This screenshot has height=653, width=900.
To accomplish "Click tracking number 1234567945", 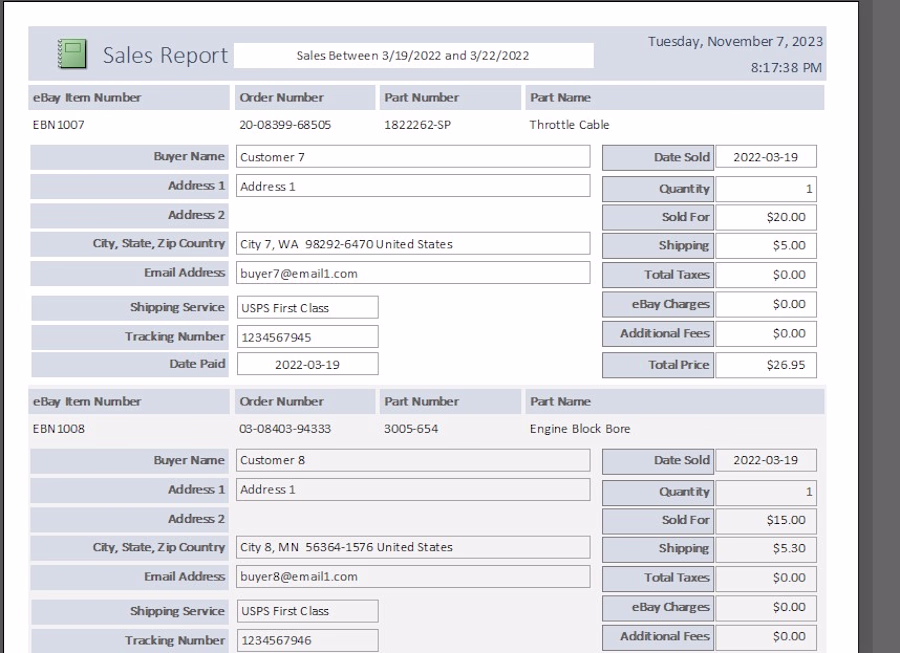I will [308, 337].
